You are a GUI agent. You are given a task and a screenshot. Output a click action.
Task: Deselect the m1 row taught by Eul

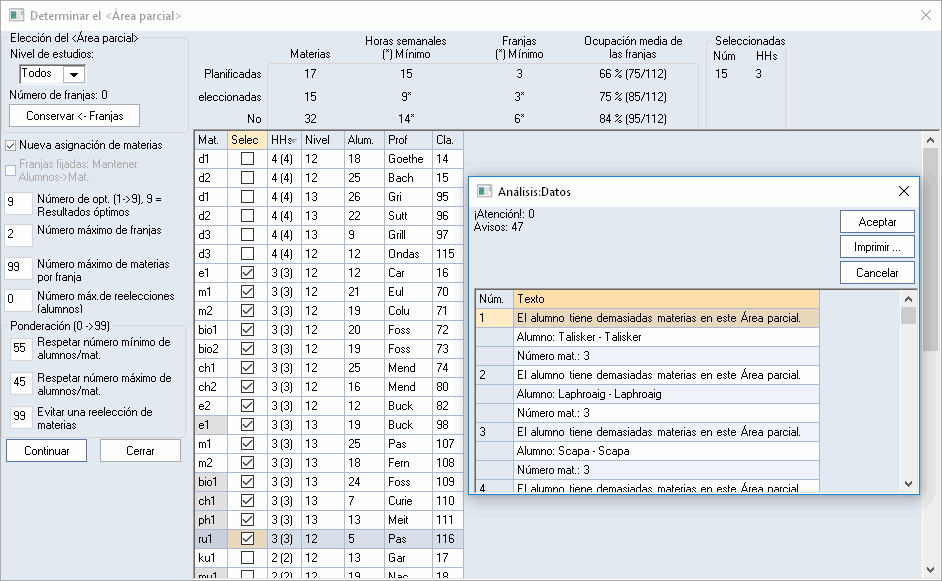pos(247,292)
